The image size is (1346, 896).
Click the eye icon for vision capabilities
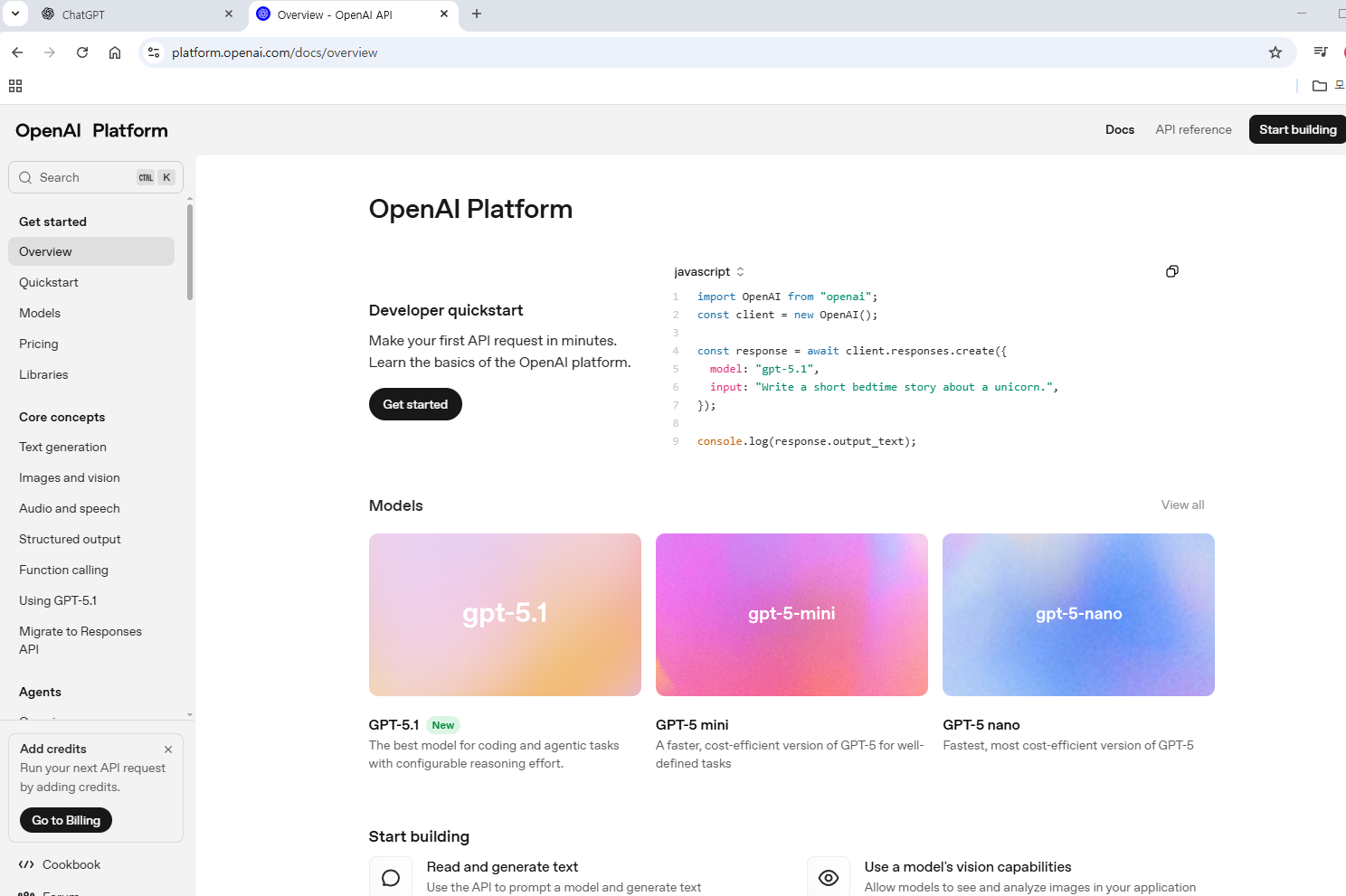coord(829,878)
